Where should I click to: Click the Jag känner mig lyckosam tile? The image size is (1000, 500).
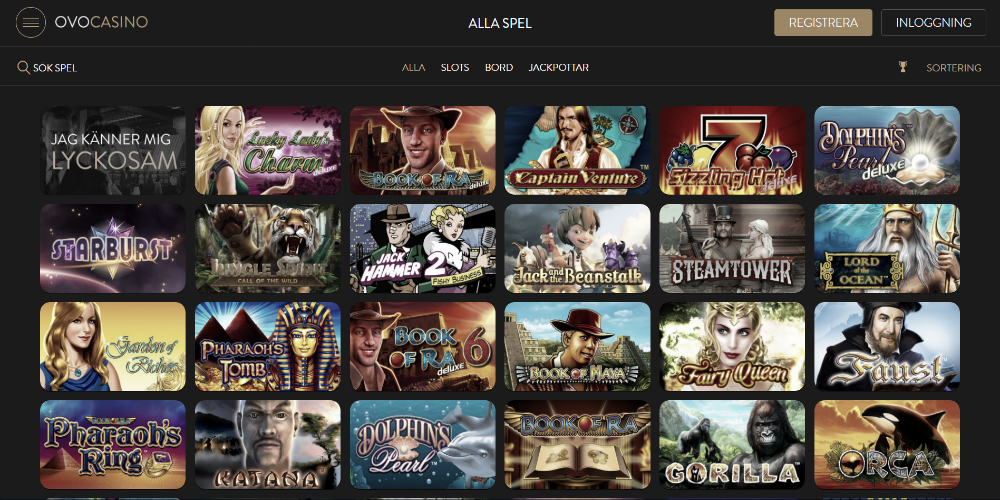tap(113, 151)
